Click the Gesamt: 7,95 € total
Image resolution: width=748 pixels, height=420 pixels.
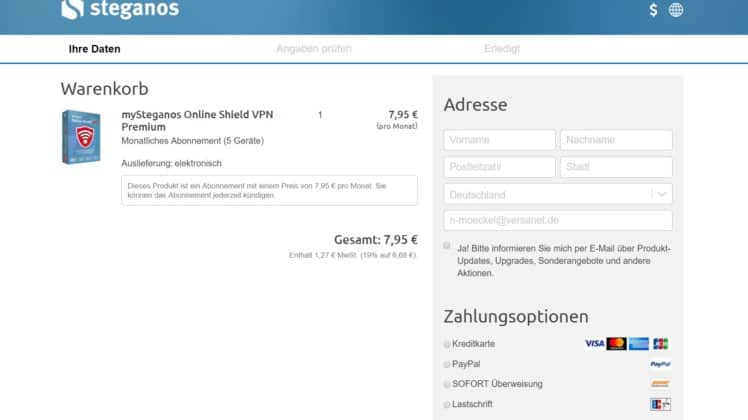click(x=375, y=240)
